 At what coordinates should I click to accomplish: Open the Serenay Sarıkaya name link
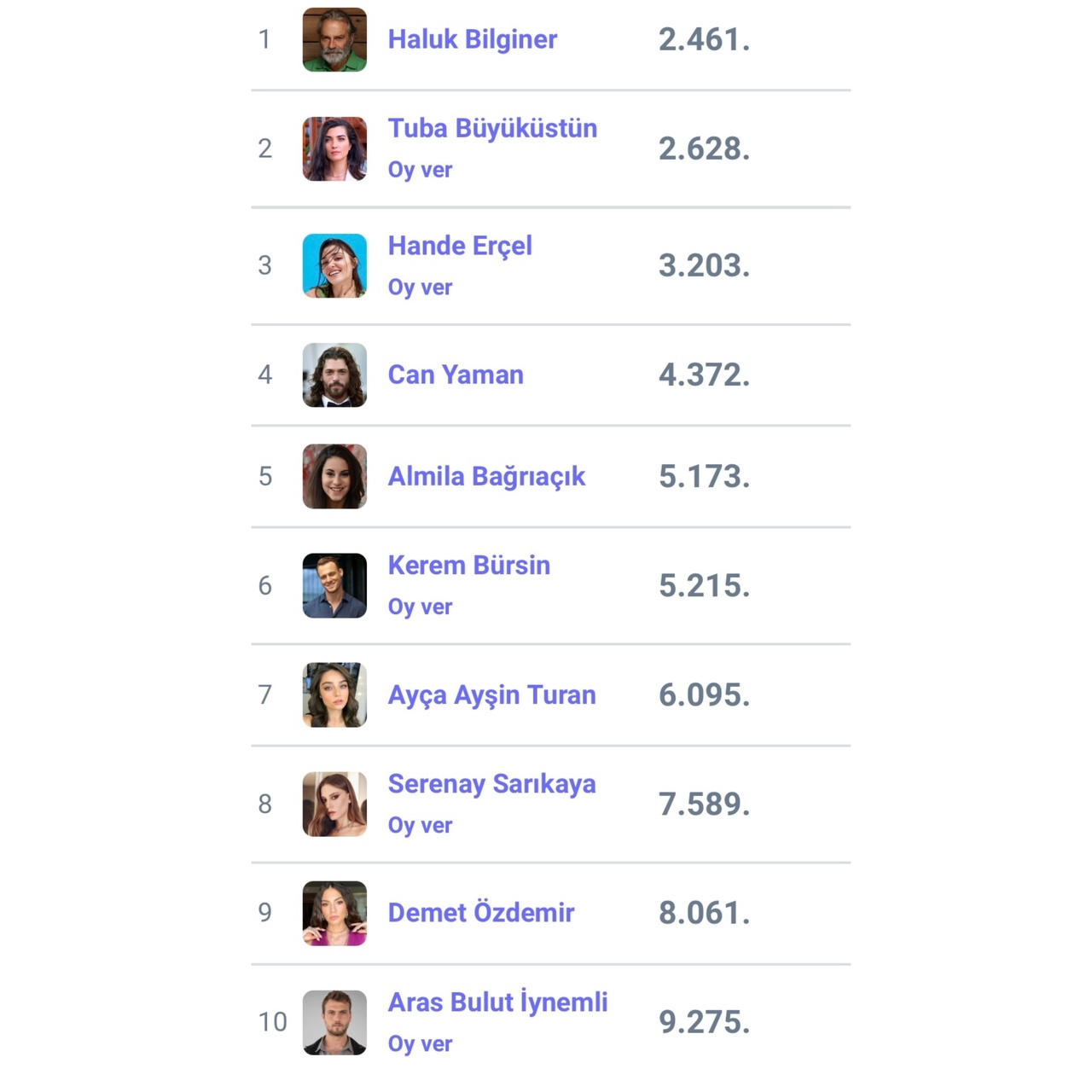coord(491,783)
